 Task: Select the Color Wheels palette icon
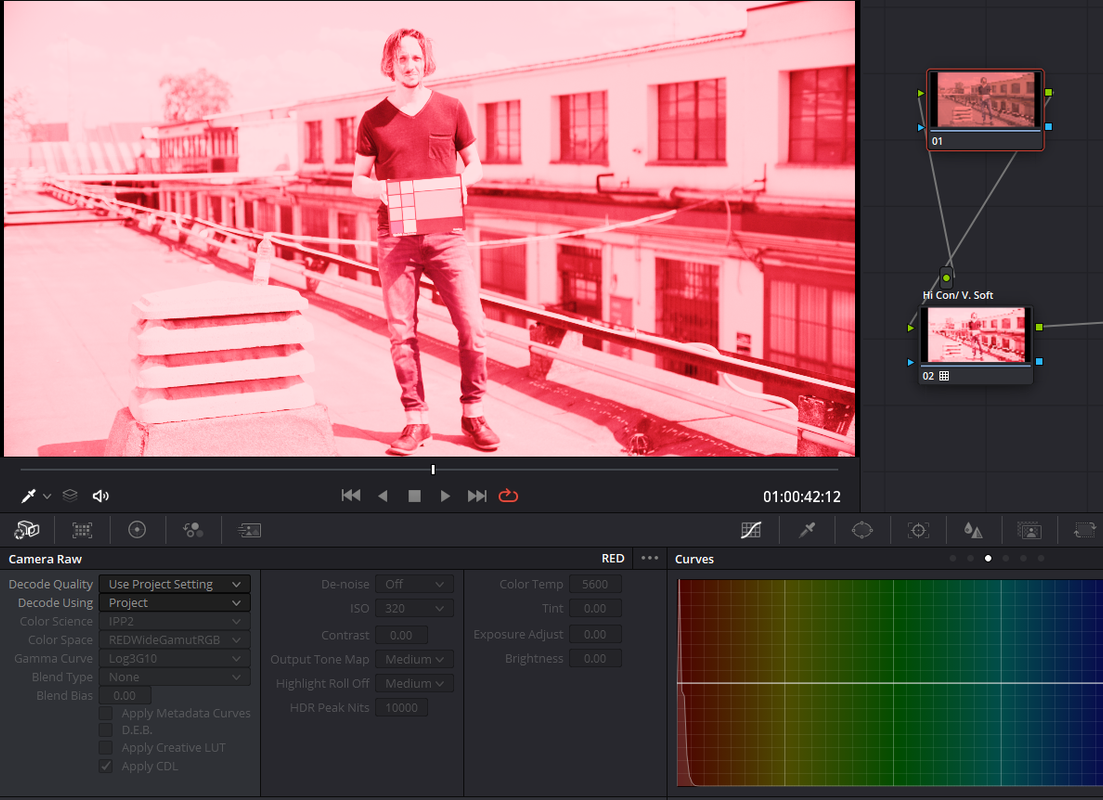(x=137, y=530)
